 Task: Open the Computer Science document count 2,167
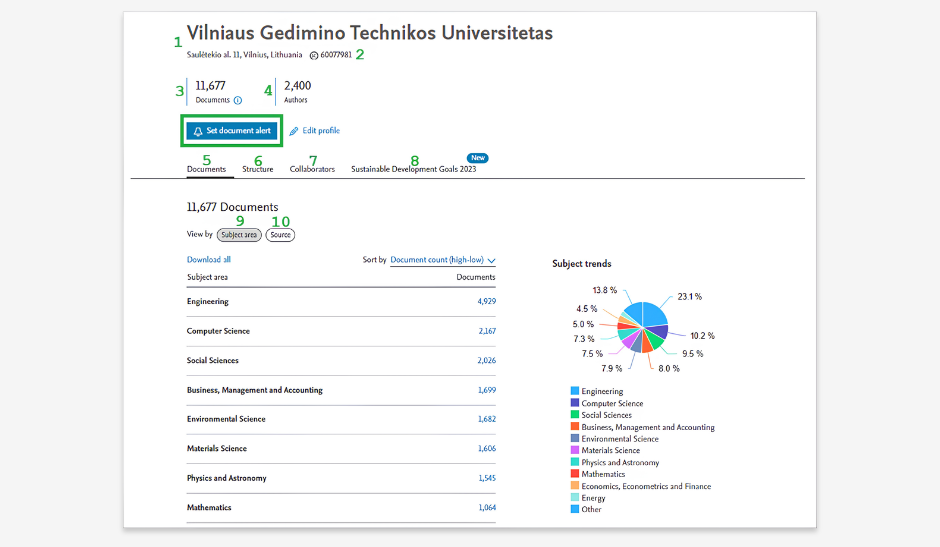pos(487,331)
